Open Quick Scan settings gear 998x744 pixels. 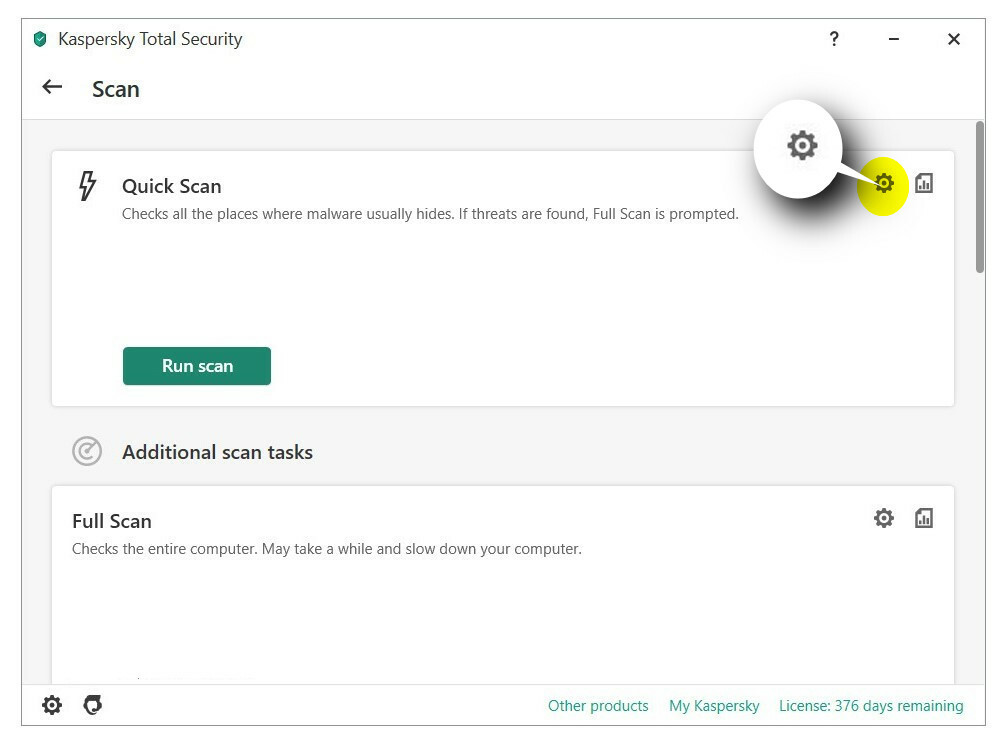(883, 183)
